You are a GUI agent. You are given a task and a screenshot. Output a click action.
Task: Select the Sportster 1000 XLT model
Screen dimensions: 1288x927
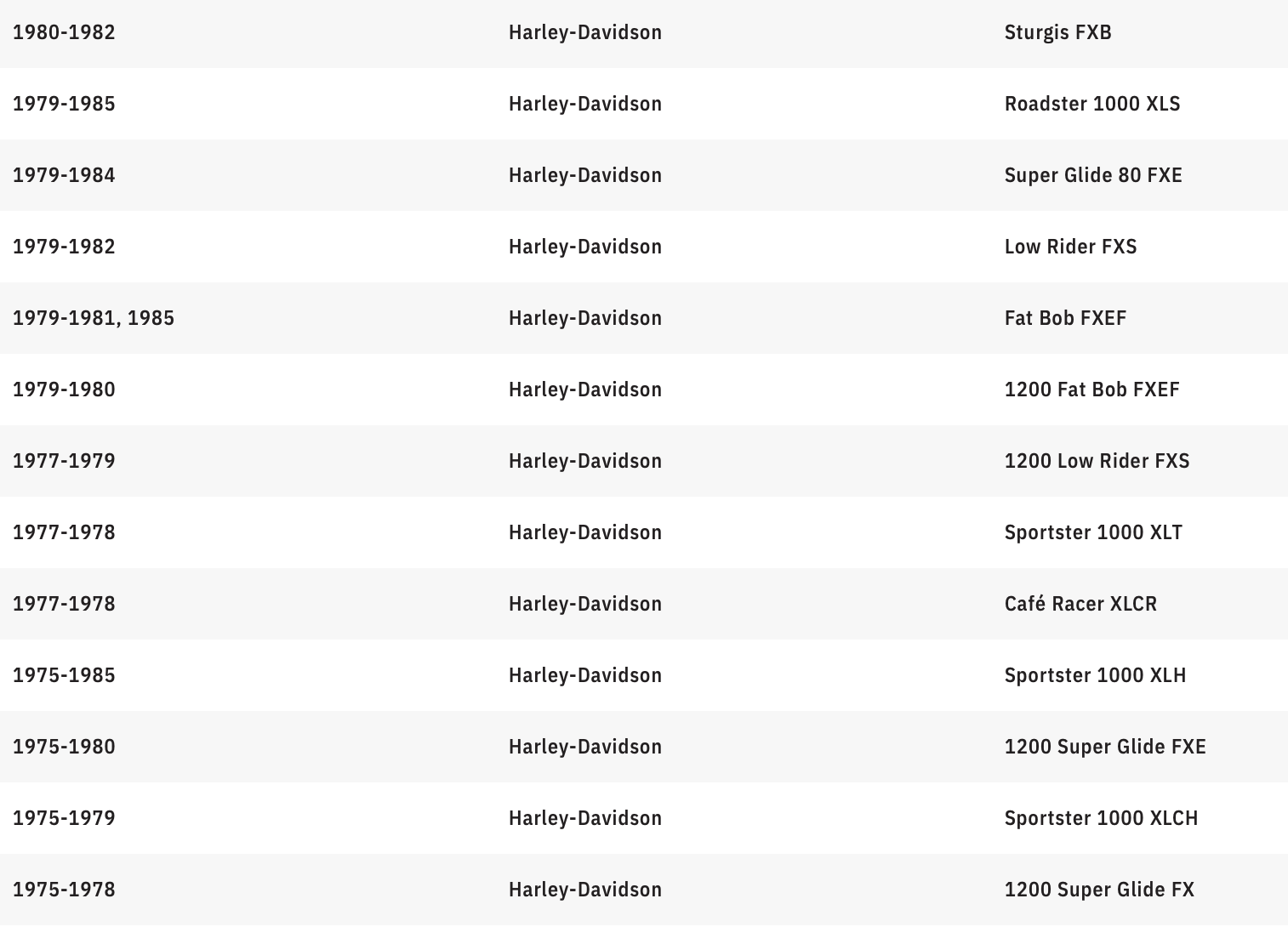click(1093, 532)
